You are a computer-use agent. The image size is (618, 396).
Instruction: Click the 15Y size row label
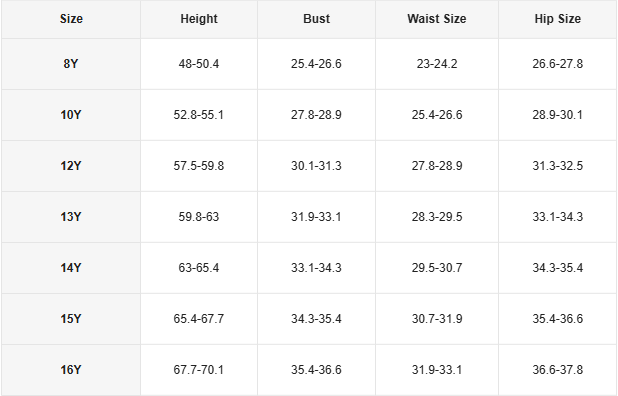[x=71, y=319]
